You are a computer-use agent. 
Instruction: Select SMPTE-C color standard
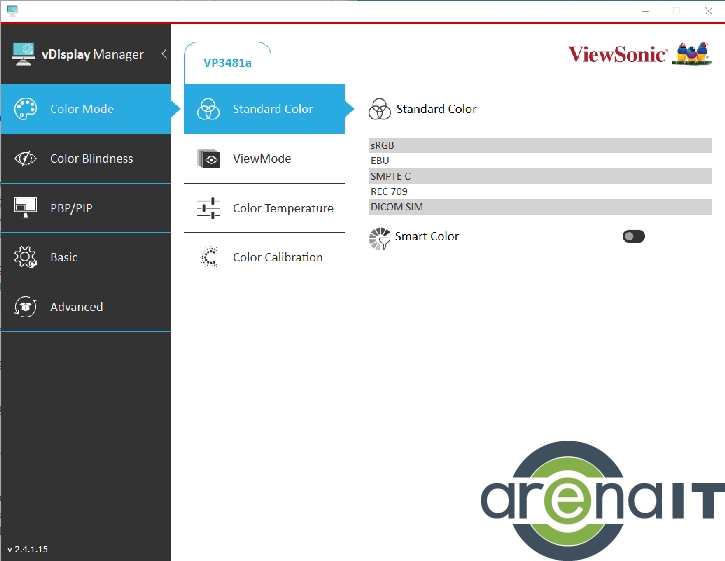pyautogui.click(x=540, y=176)
